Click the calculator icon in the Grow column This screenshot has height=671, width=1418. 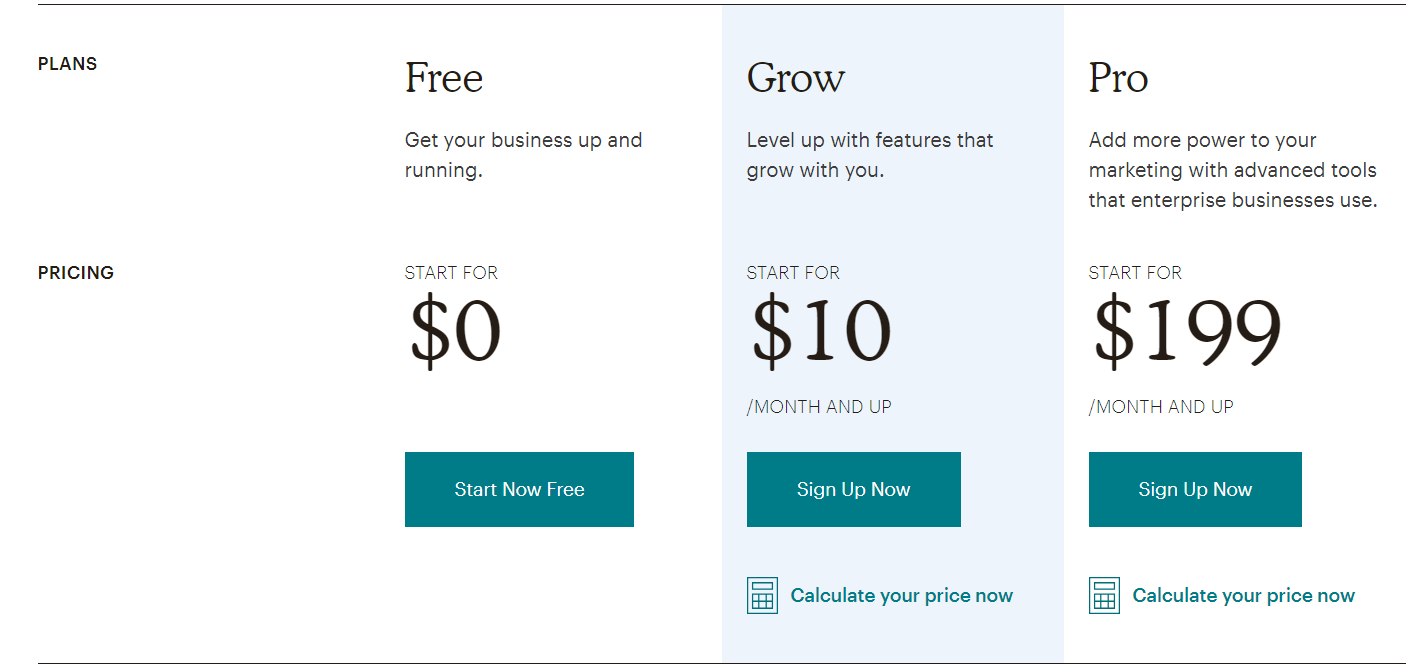762,596
